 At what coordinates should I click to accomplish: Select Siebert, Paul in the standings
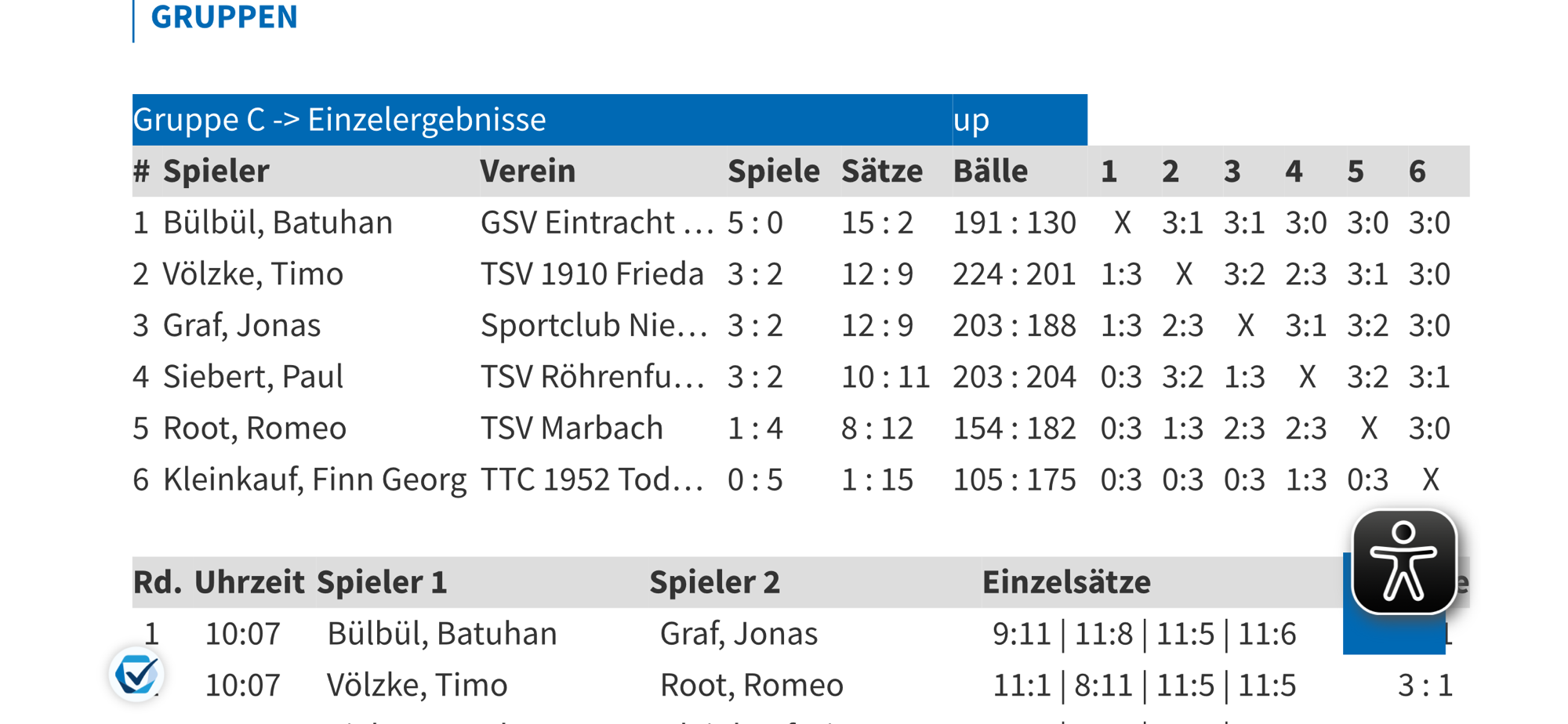click(x=252, y=377)
